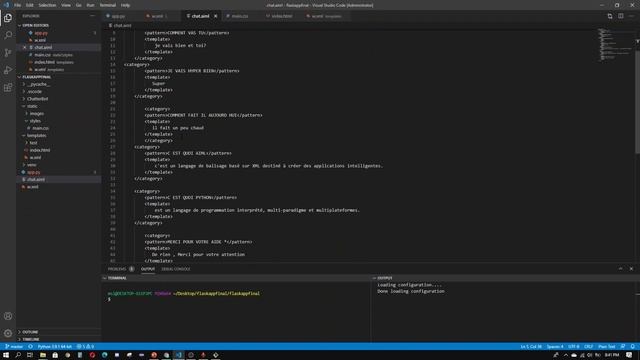Viewport: 640px width, 360px height.
Task: Switch to the Debug Console tab
Action: [176, 269]
